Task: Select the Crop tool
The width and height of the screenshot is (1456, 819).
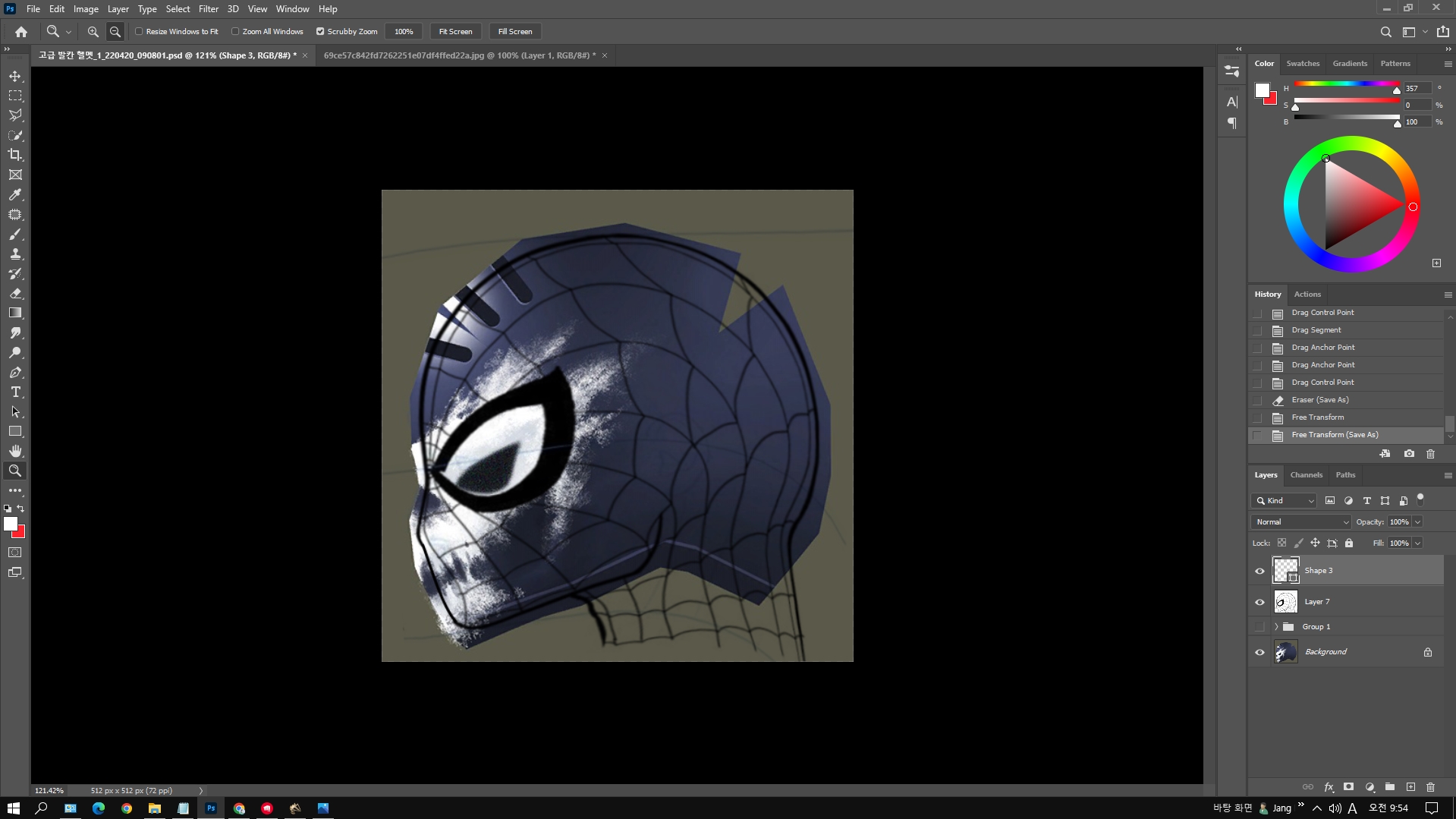Action: coord(15,155)
